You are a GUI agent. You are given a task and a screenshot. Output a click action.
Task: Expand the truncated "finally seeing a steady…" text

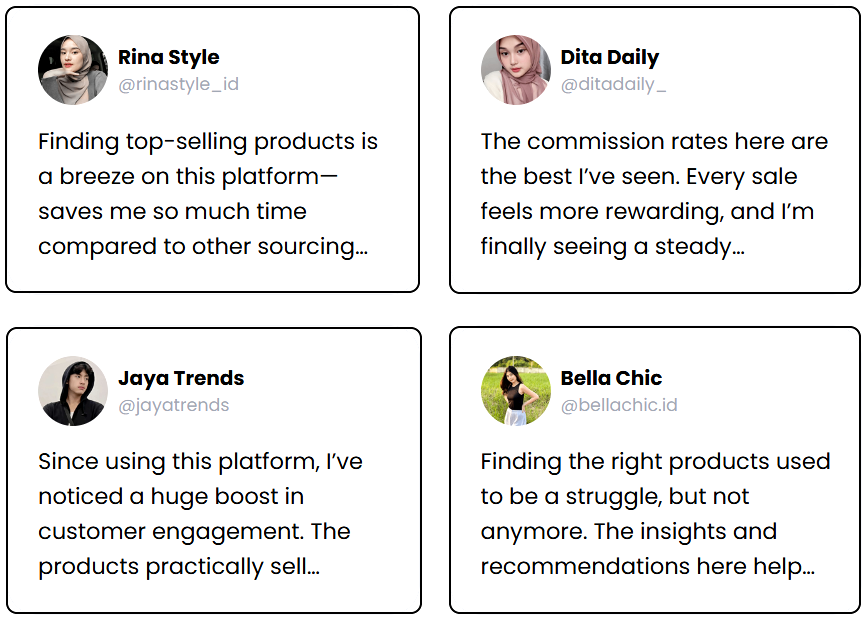pyautogui.click(x=612, y=246)
